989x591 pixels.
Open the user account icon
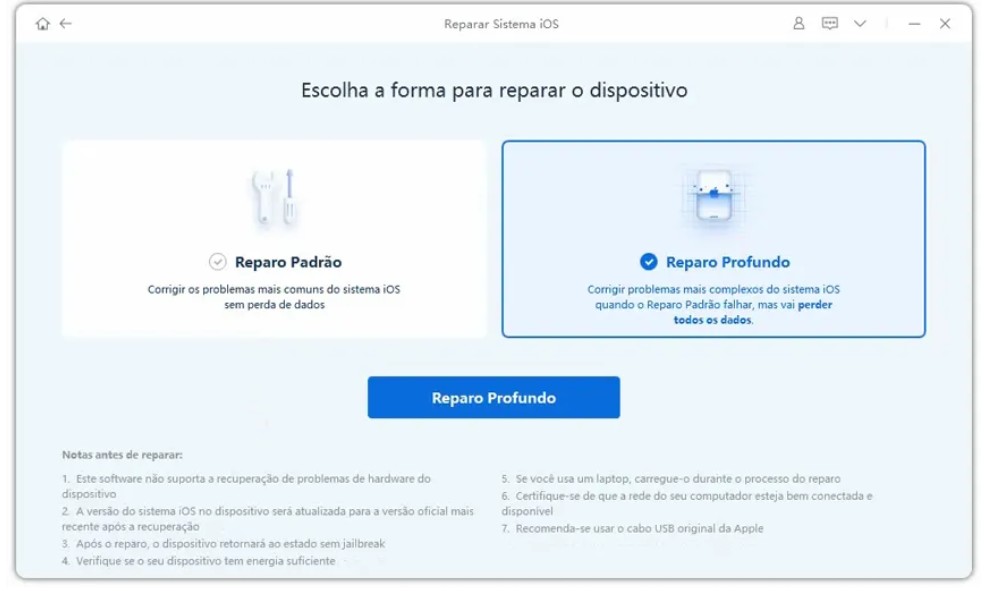coord(798,24)
